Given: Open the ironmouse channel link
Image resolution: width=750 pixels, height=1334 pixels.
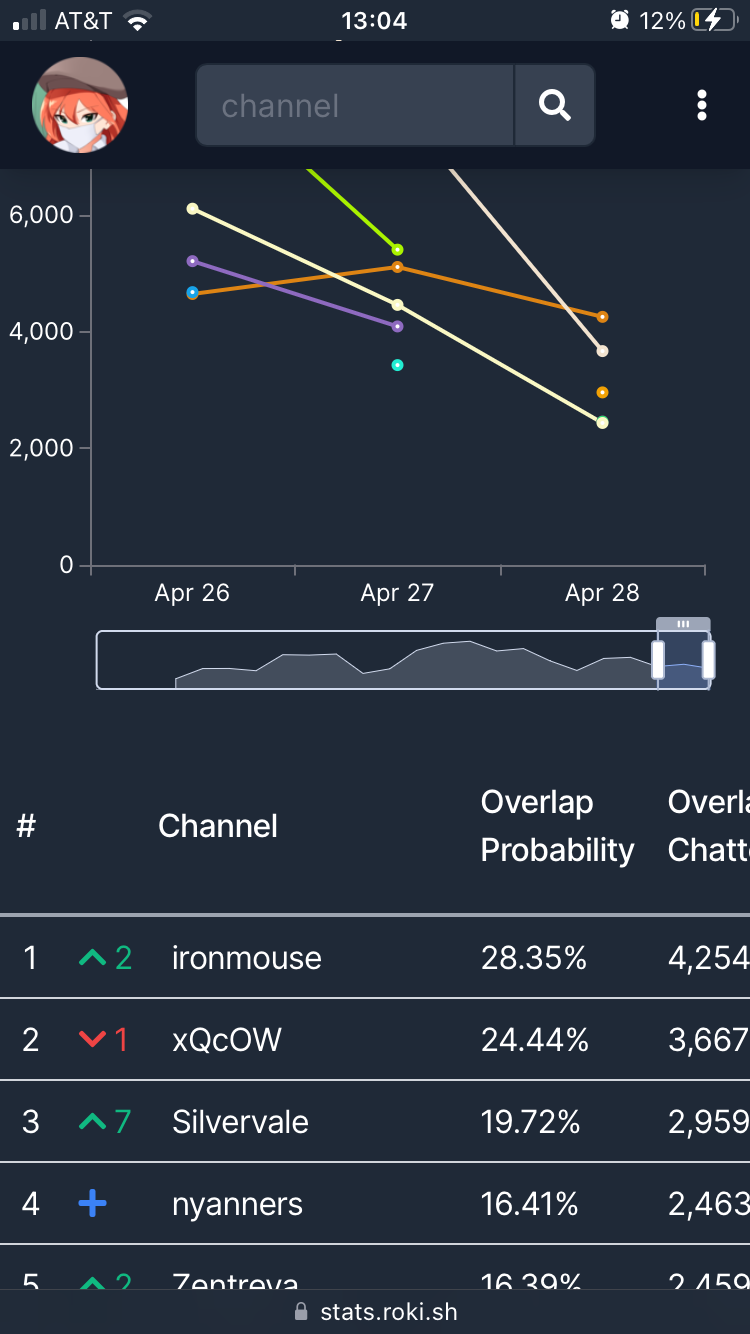Looking at the screenshot, I should coord(246,958).
